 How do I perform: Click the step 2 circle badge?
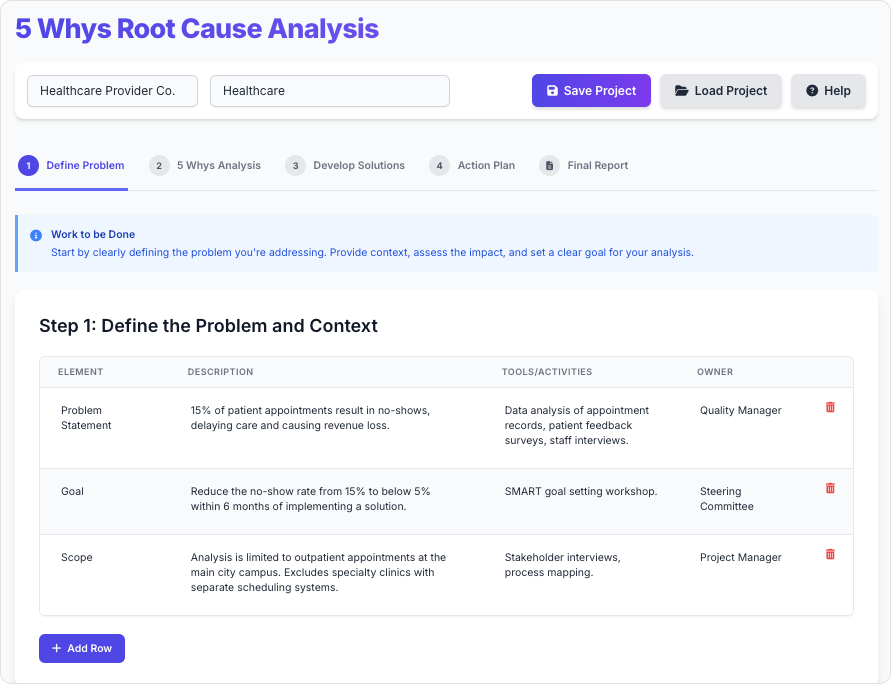[x=159, y=166]
